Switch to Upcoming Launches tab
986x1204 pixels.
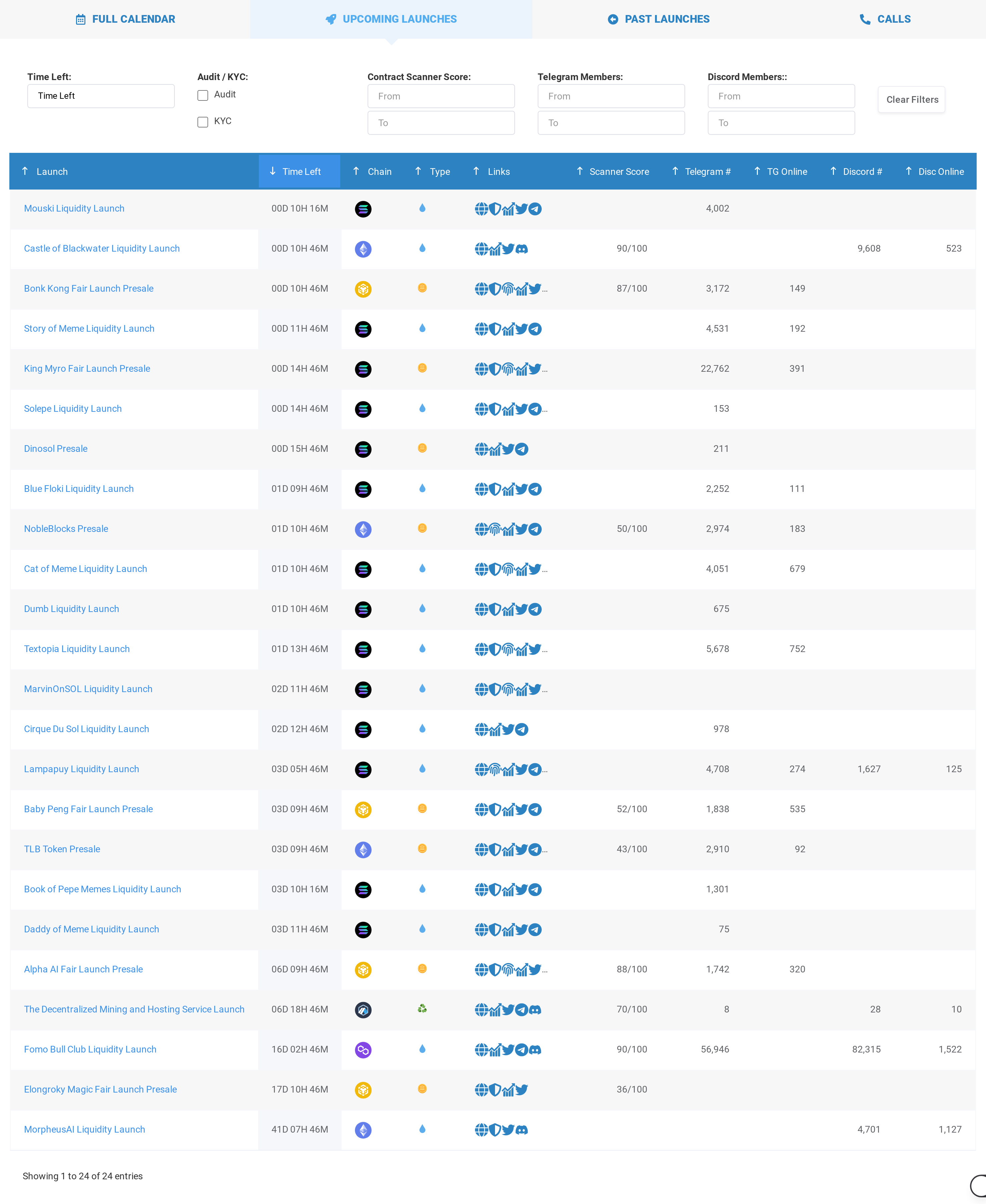point(391,19)
